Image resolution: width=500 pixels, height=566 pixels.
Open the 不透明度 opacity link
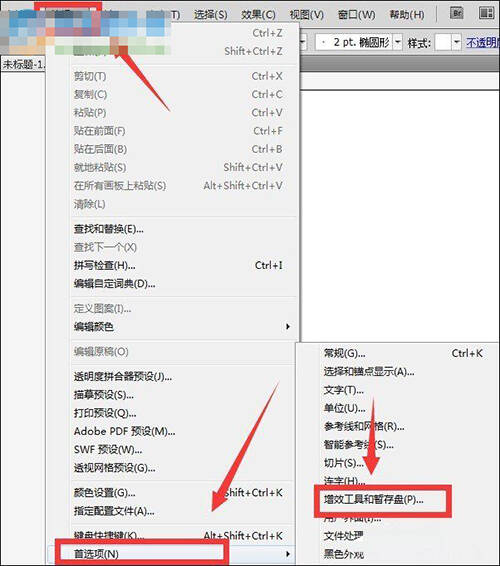tap(483, 43)
